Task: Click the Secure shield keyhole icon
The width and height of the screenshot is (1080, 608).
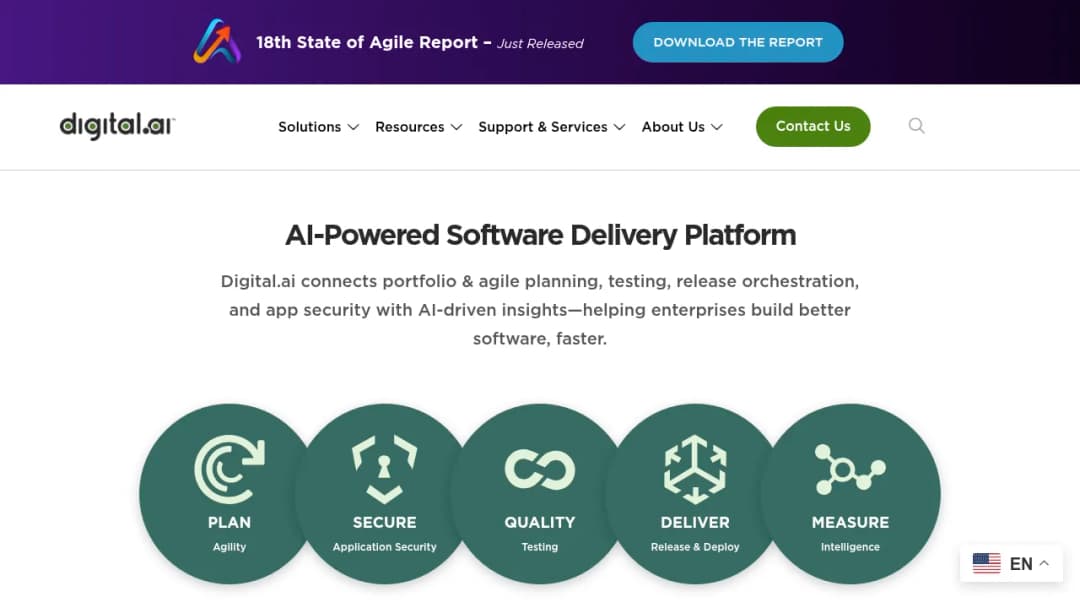Action: tap(384, 469)
